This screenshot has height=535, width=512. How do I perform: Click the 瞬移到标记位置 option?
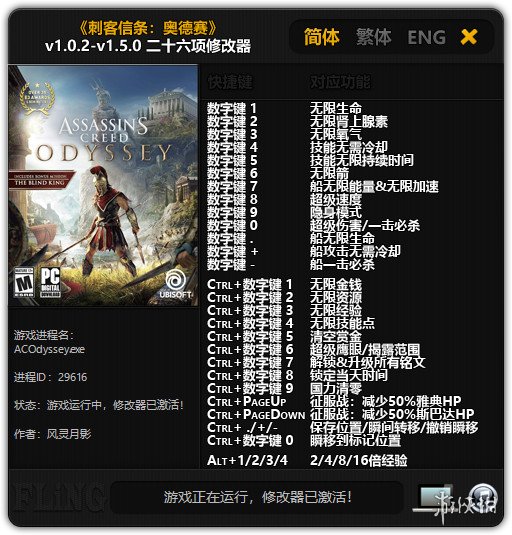click(355, 440)
